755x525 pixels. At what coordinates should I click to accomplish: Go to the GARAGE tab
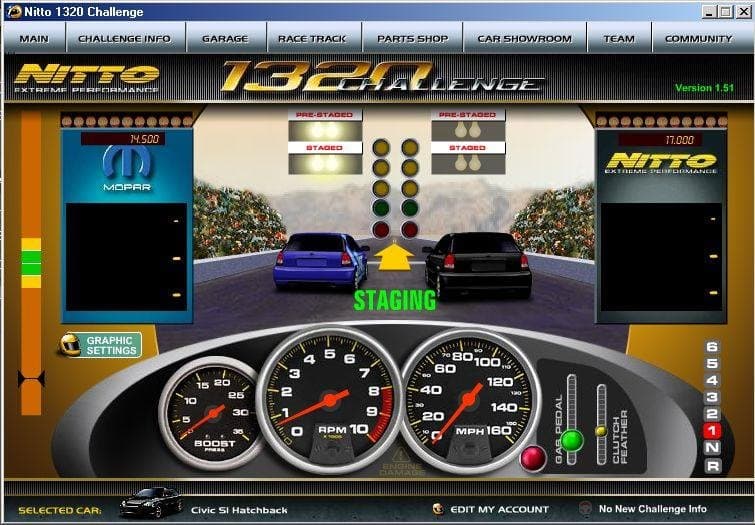(225, 39)
